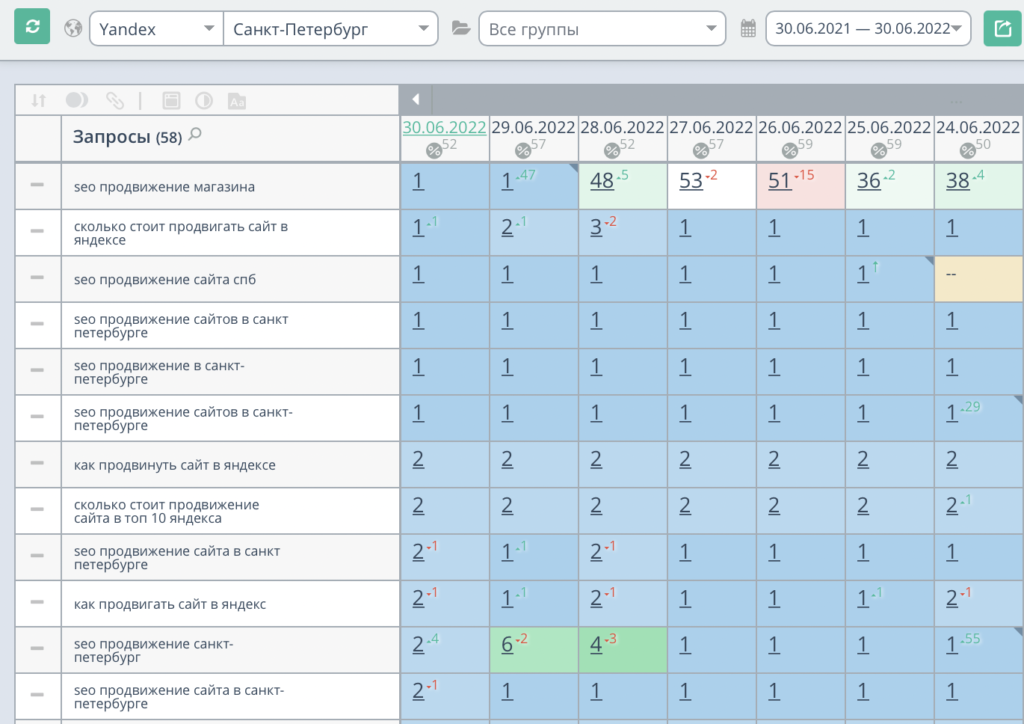This screenshot has height=724, width=1024.
Task: Open the date range 30.06.2021 — 30.06.2022 picker
Action: (868, 29)
